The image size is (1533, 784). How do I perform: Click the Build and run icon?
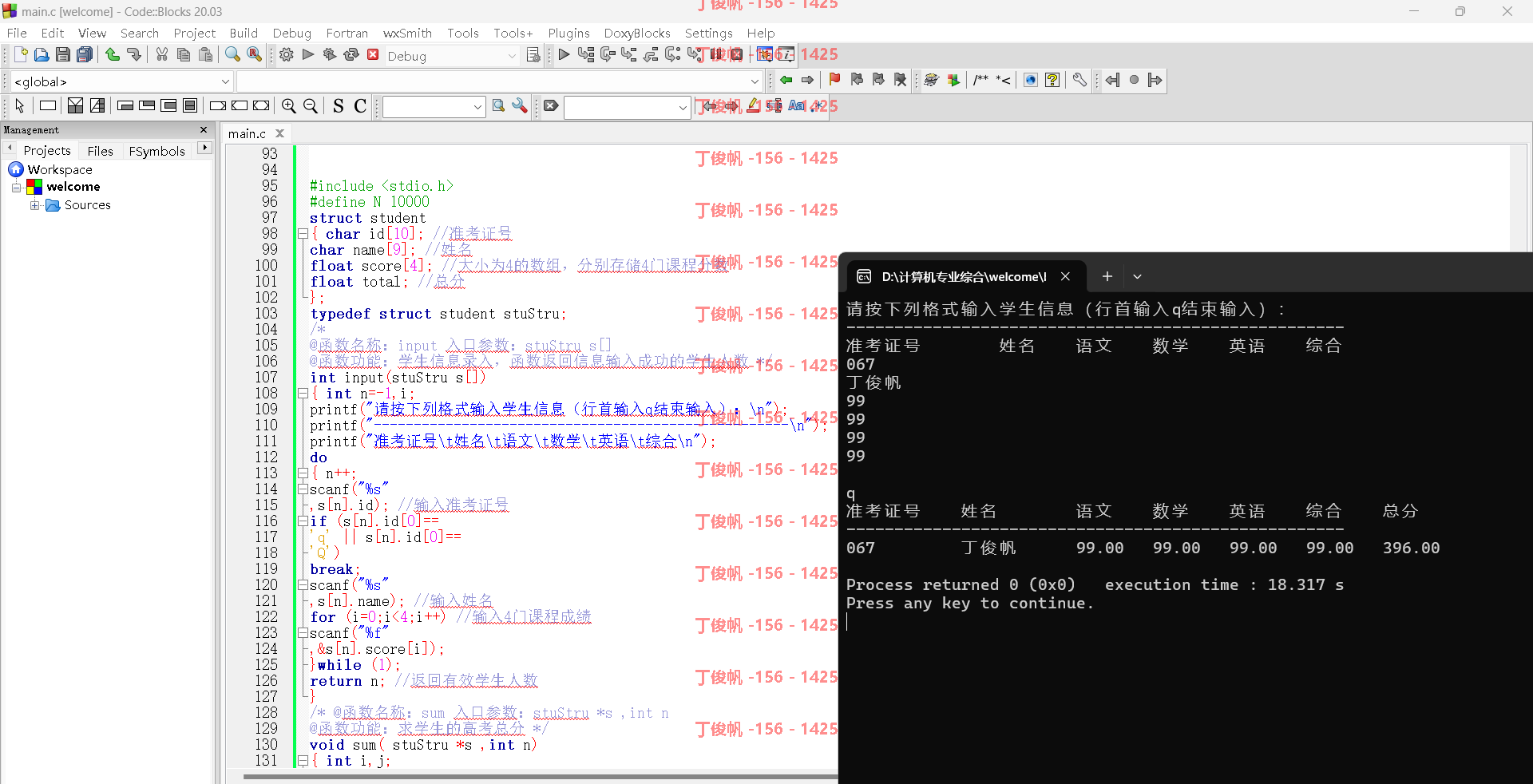click(330, 55)
